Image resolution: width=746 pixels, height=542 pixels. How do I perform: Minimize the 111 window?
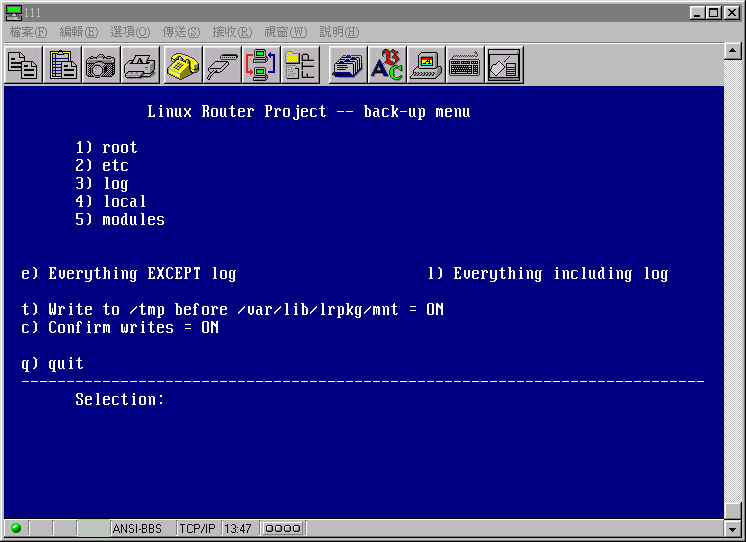click(697, 13)
